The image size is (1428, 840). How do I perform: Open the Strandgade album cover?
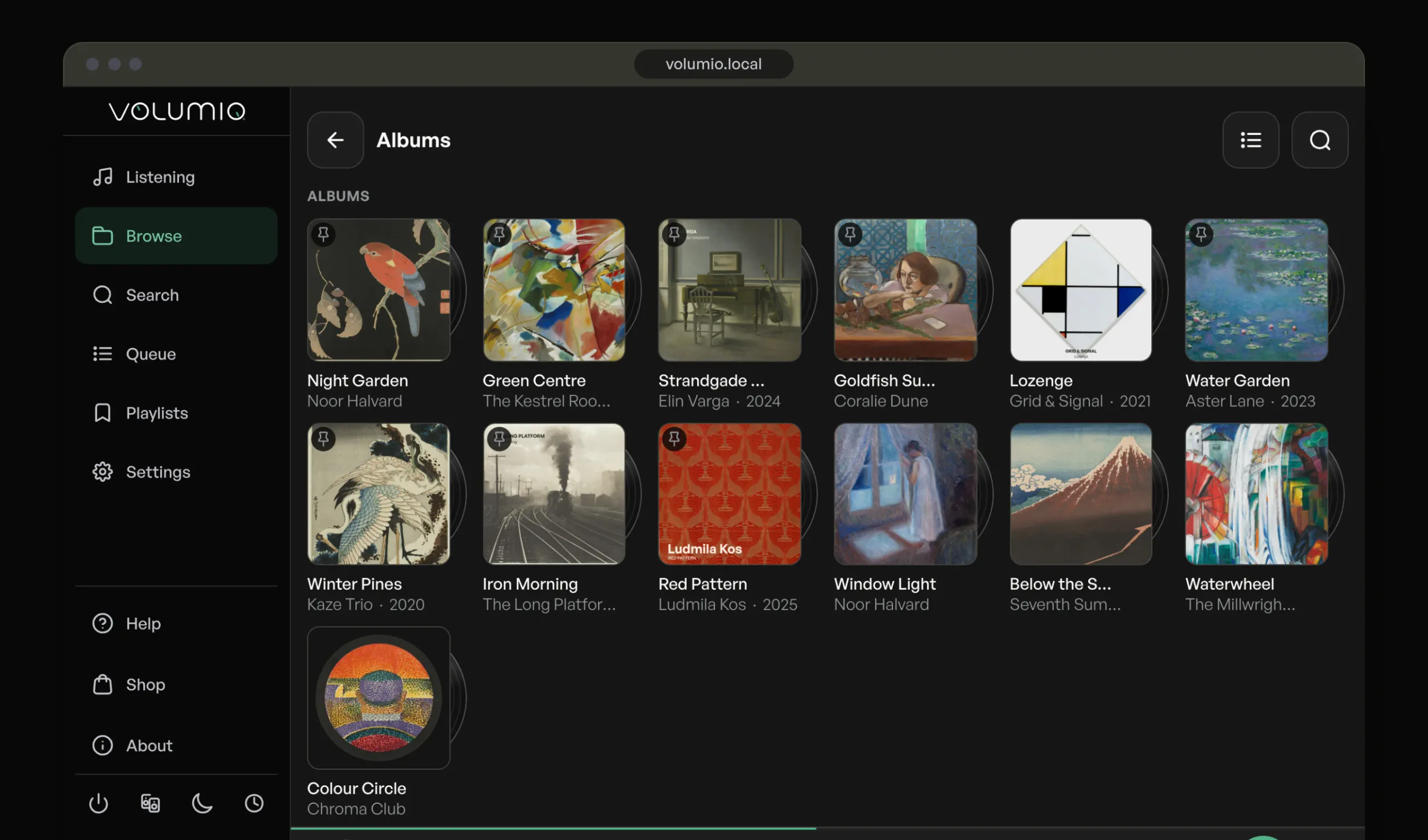(730, 289)
